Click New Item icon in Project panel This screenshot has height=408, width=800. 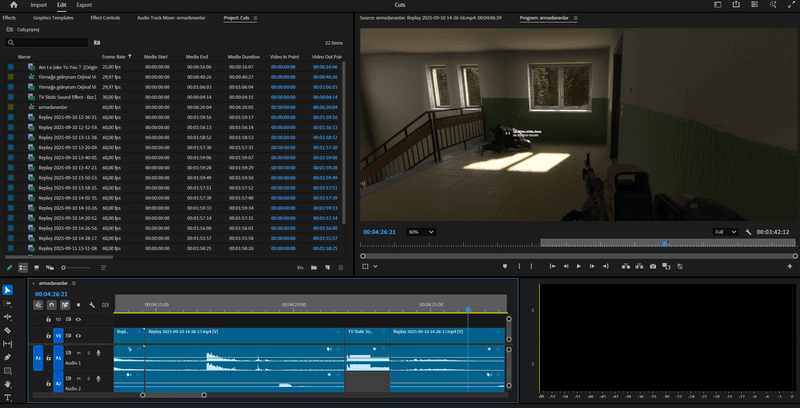tap(327, 267)
